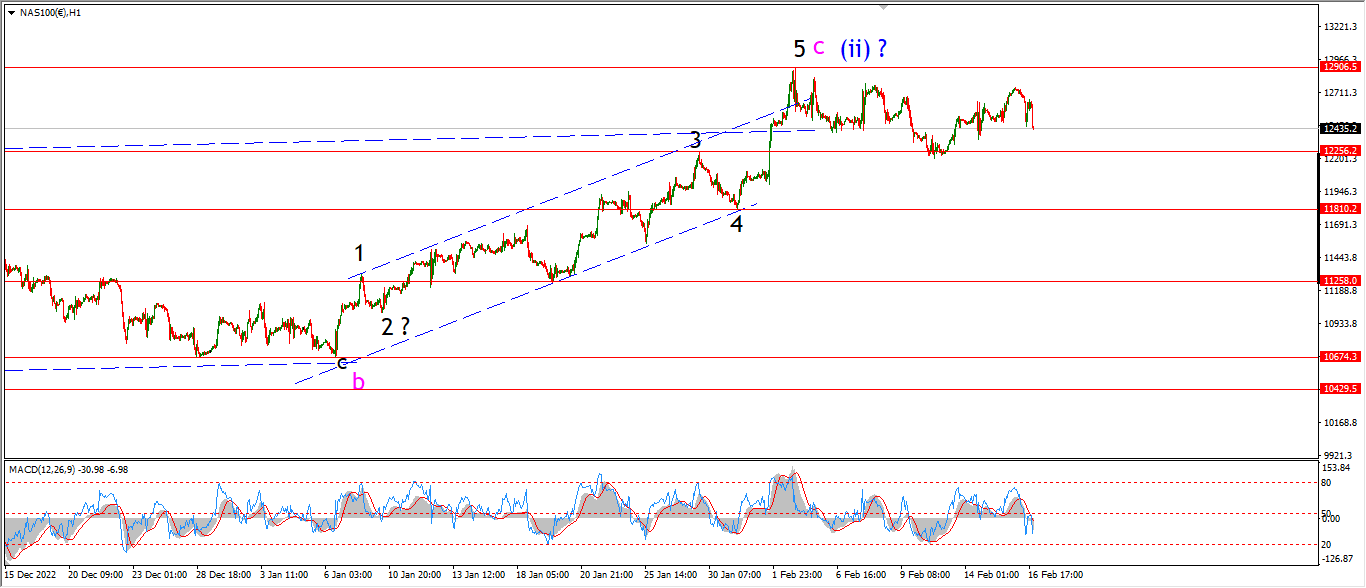The height and width of the screenshot is (588, 1366).
Task: Select the 12256.2 red price level tag
Action: [x=1340, y=151]
